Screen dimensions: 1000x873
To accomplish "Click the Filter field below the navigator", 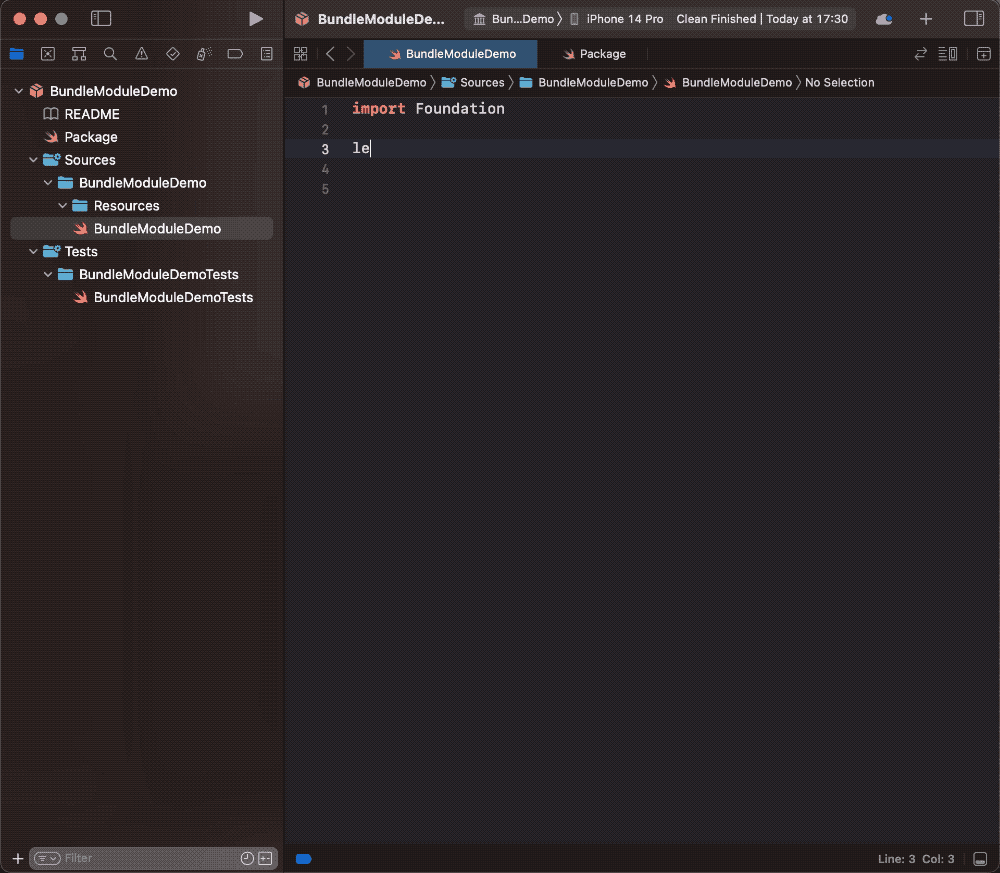I will click(x=130, y=858).
